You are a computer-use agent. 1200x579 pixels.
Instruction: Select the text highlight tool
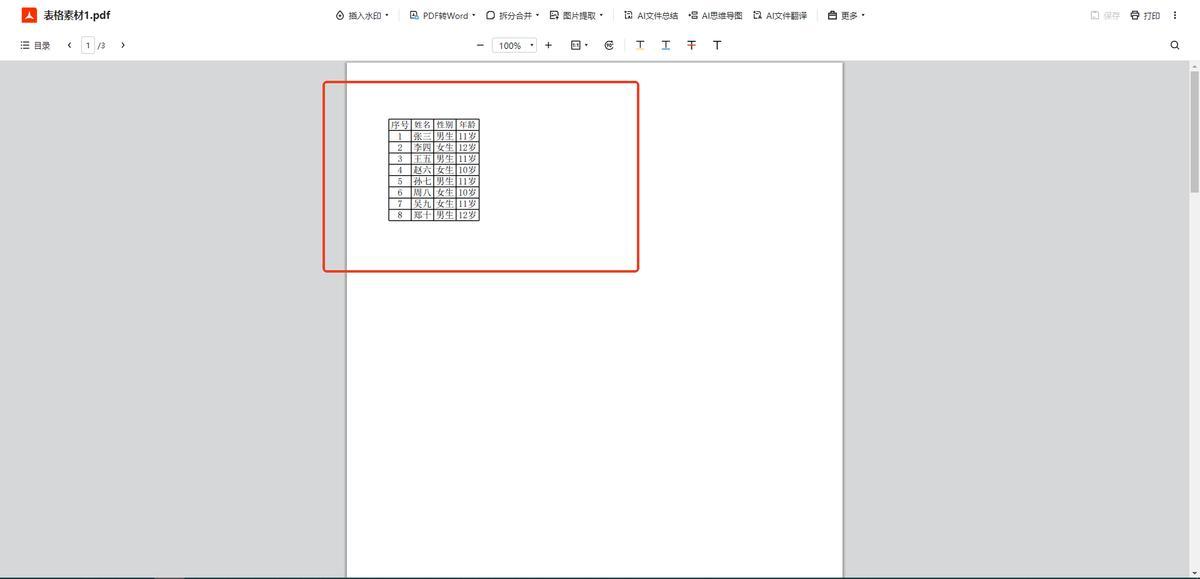(x=640, y=45)
